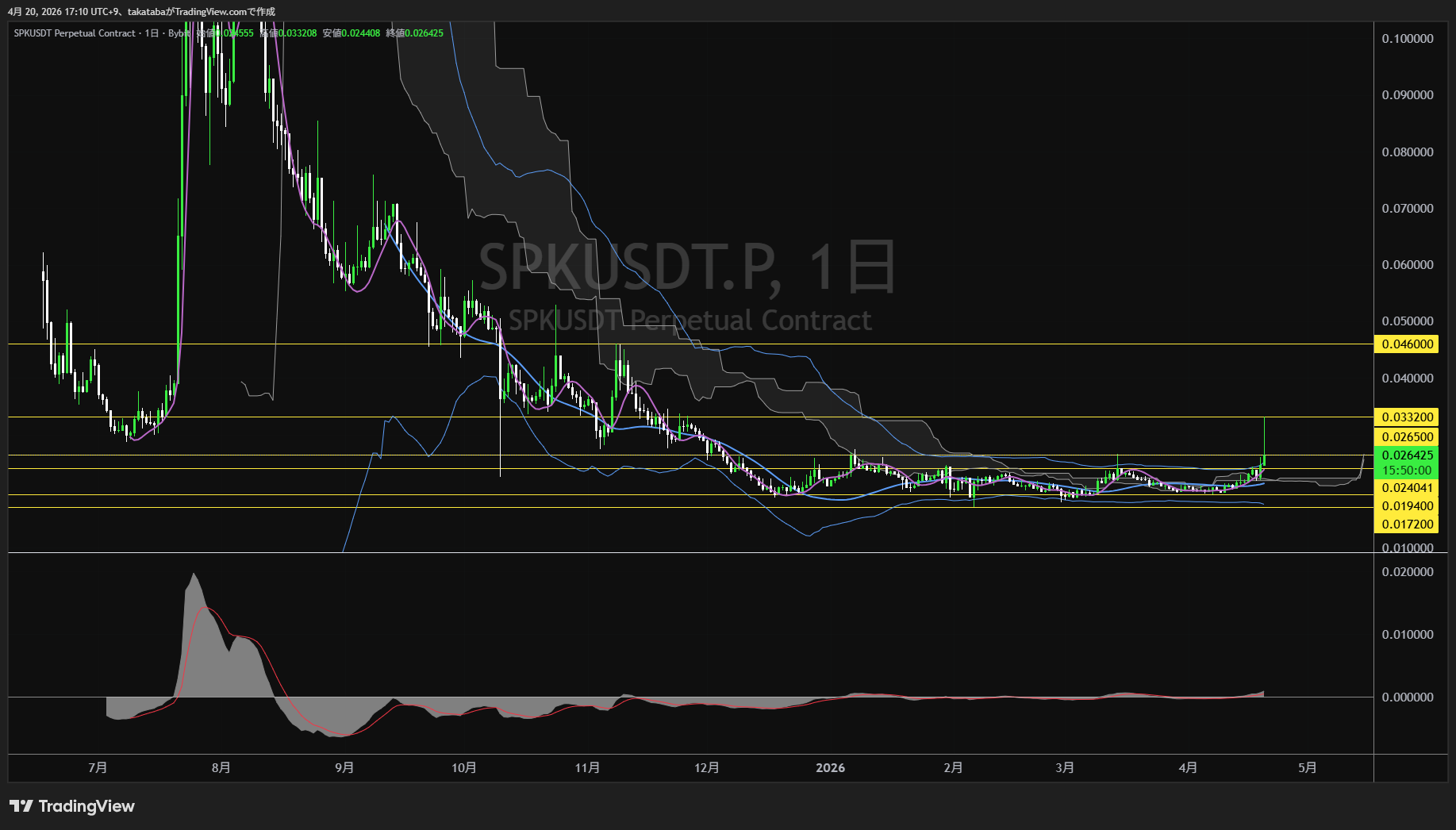The image size is (1456, 830).
Task: Select the 安値 0.024408 low value
Action: pyautogui.click(x=352, y=33)
